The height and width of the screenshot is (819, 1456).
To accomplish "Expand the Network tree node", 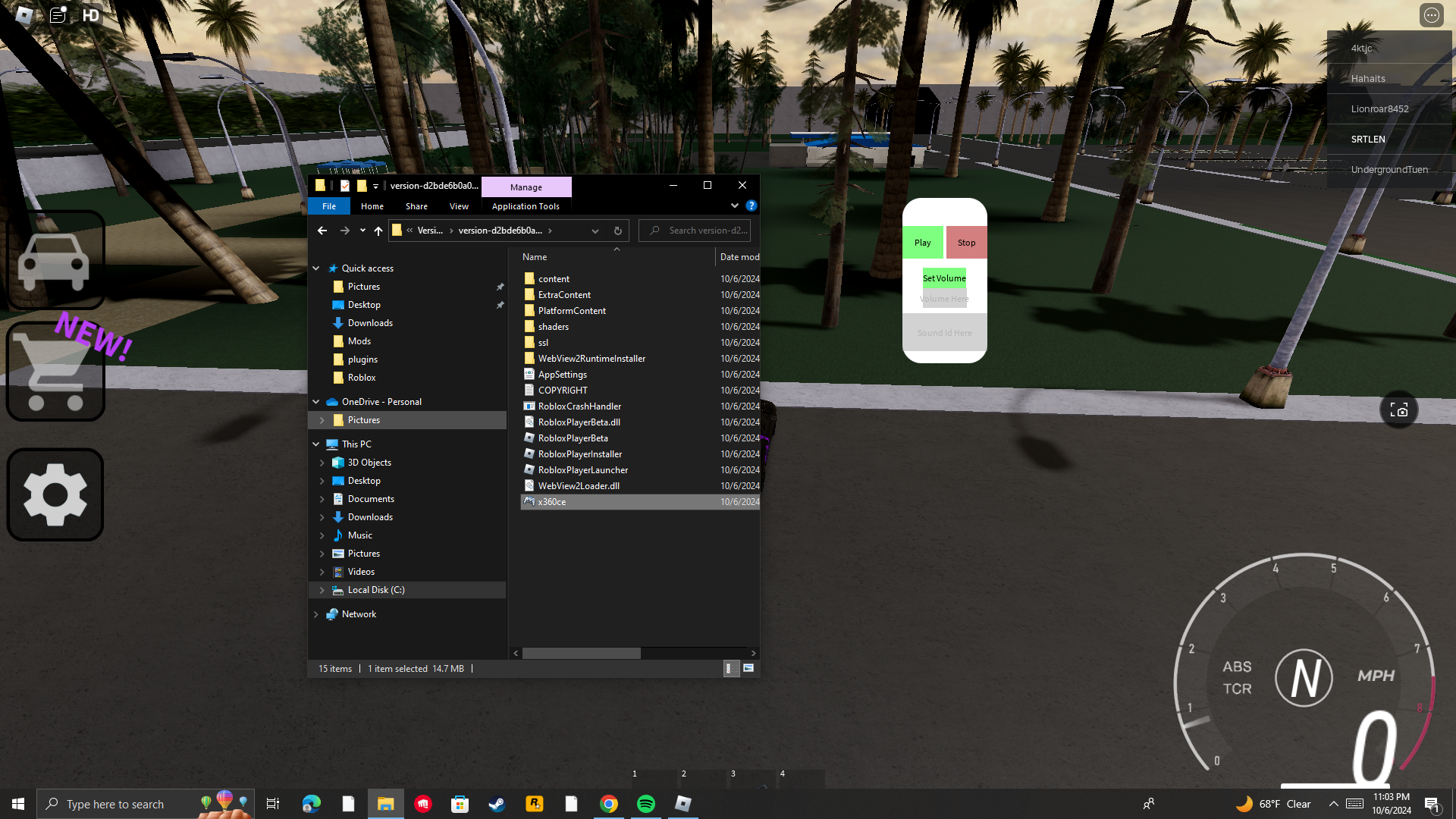I will pyautogui.click(x=316, y=614).
